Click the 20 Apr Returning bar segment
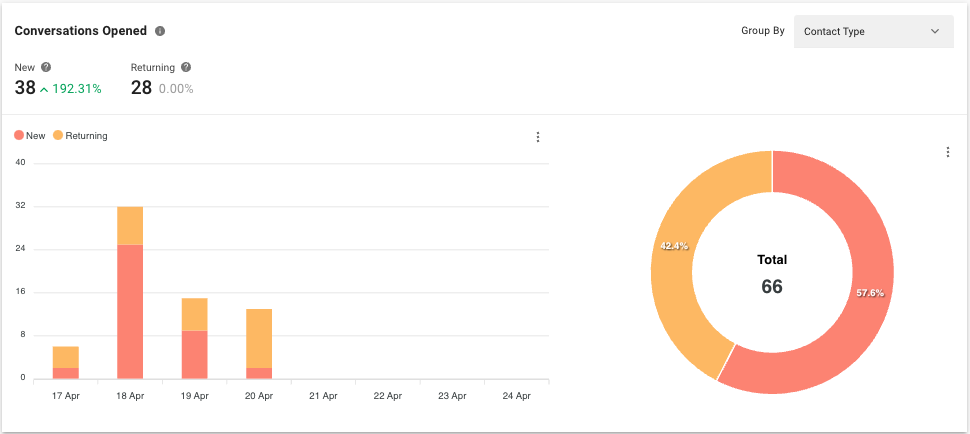 (258, 338)
